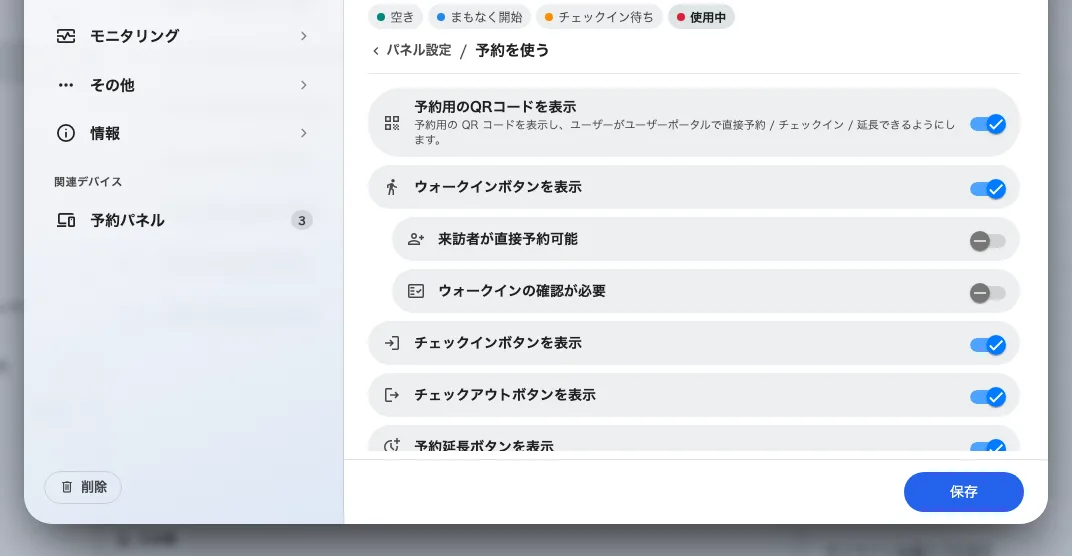Select the チェックイン待ち status chip
This screenshot has width=1072, height=556.
tap(599, 17)
